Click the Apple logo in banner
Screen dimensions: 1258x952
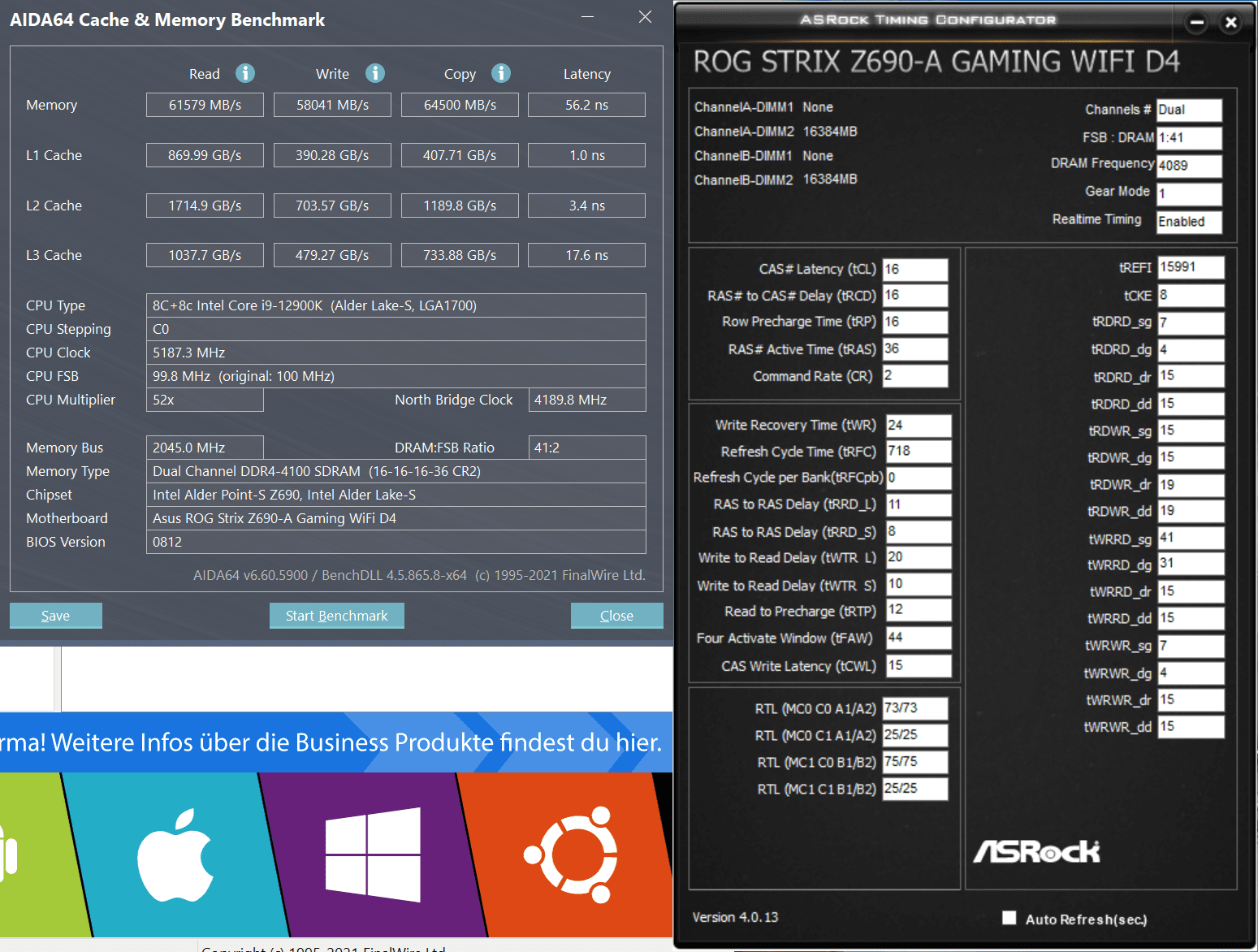coord(175,855)
